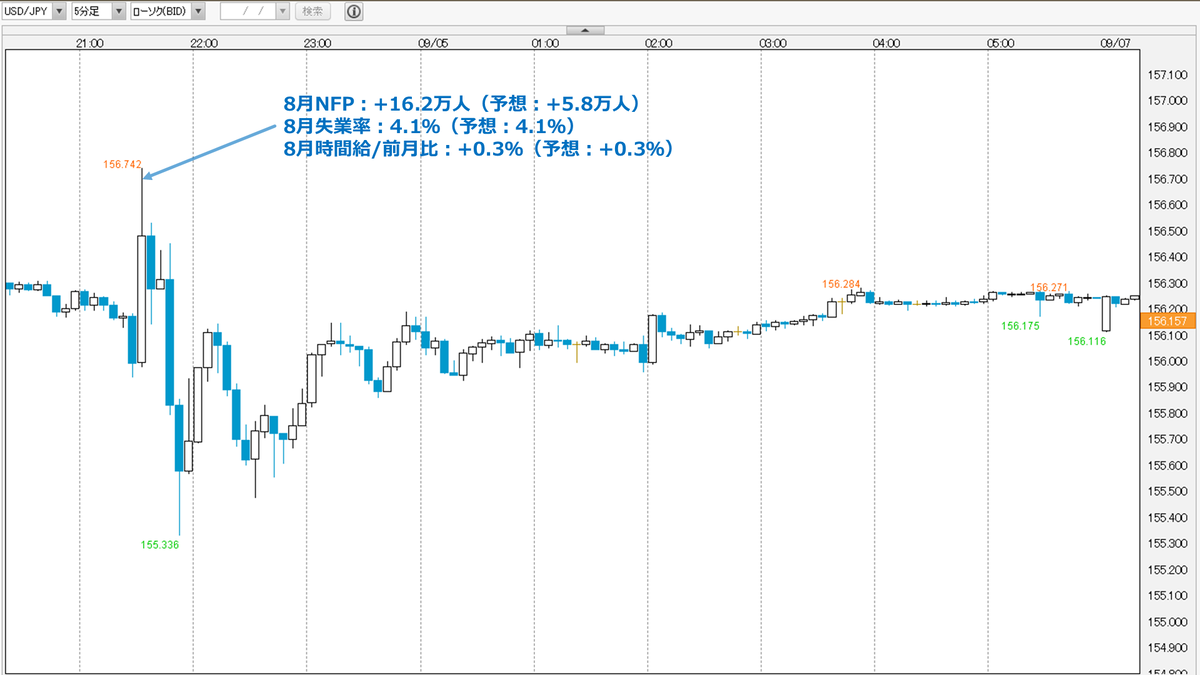Click the 156.284 orange price label
The image size is (1200, 675).
coord(841,284)
